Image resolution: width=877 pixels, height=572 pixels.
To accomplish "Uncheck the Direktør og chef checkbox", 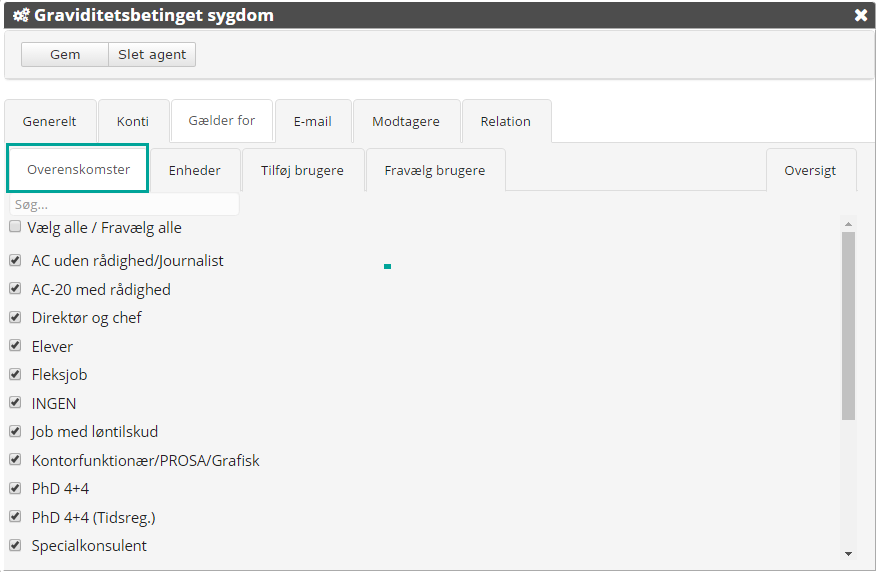I will (15, 317).
